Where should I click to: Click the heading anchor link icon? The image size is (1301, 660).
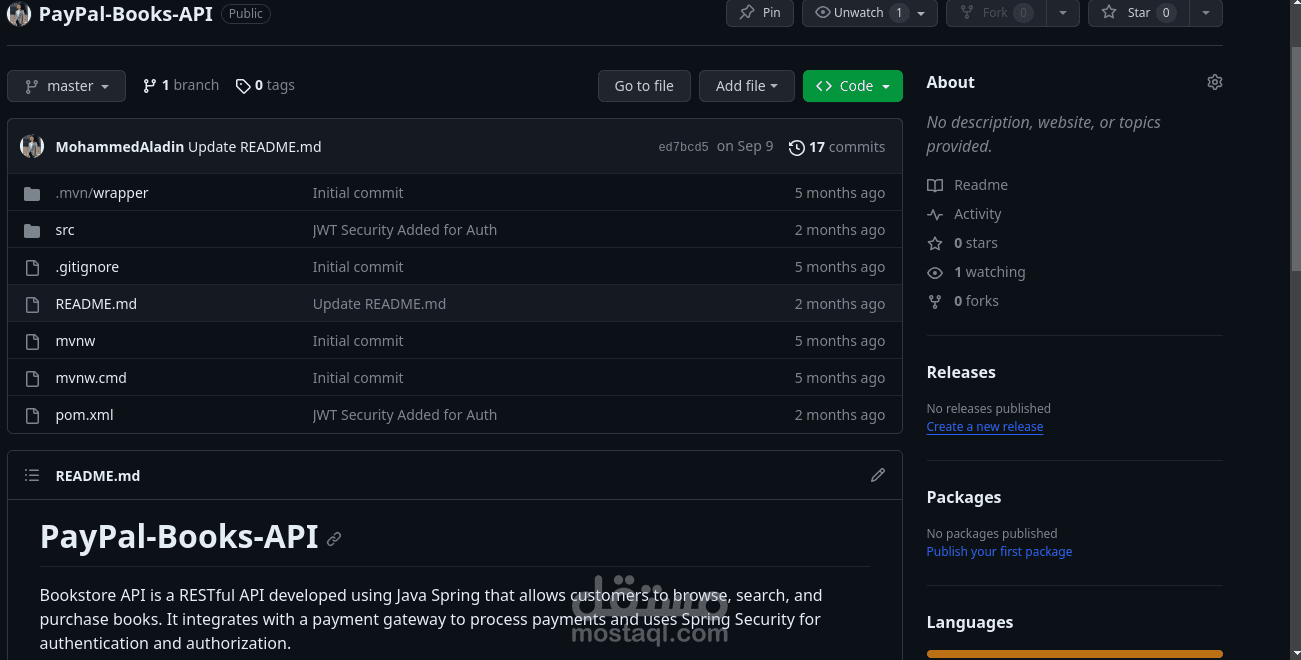pyautogui.click(x=334, y=539)
